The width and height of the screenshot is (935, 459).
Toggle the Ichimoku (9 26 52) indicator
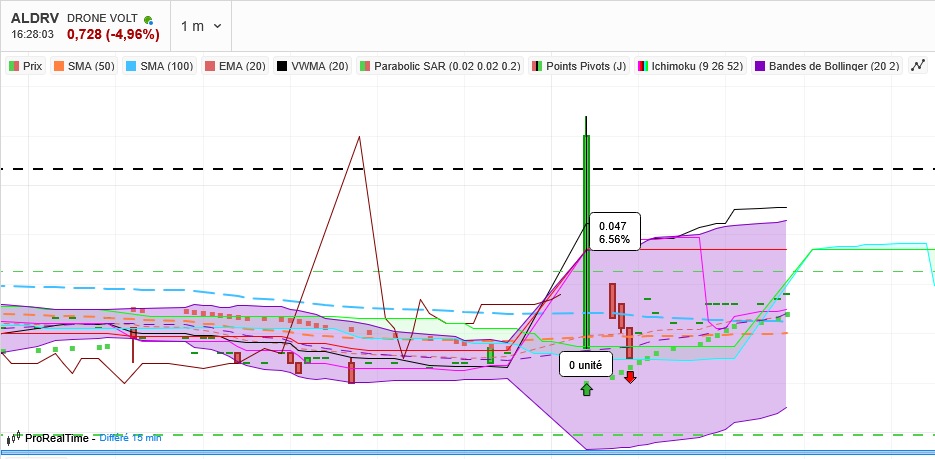click(x=691, y=66)
